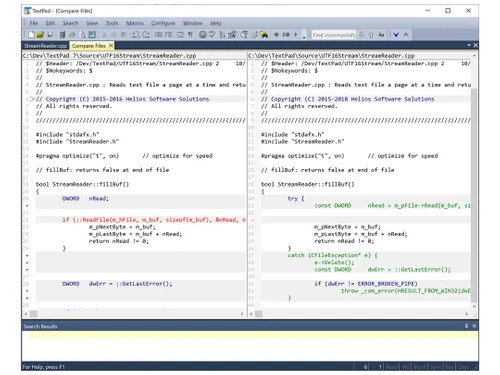Viewport: 500px width, 375px height.
Task: Open a file with the folder icon
Action: point(40,35)
